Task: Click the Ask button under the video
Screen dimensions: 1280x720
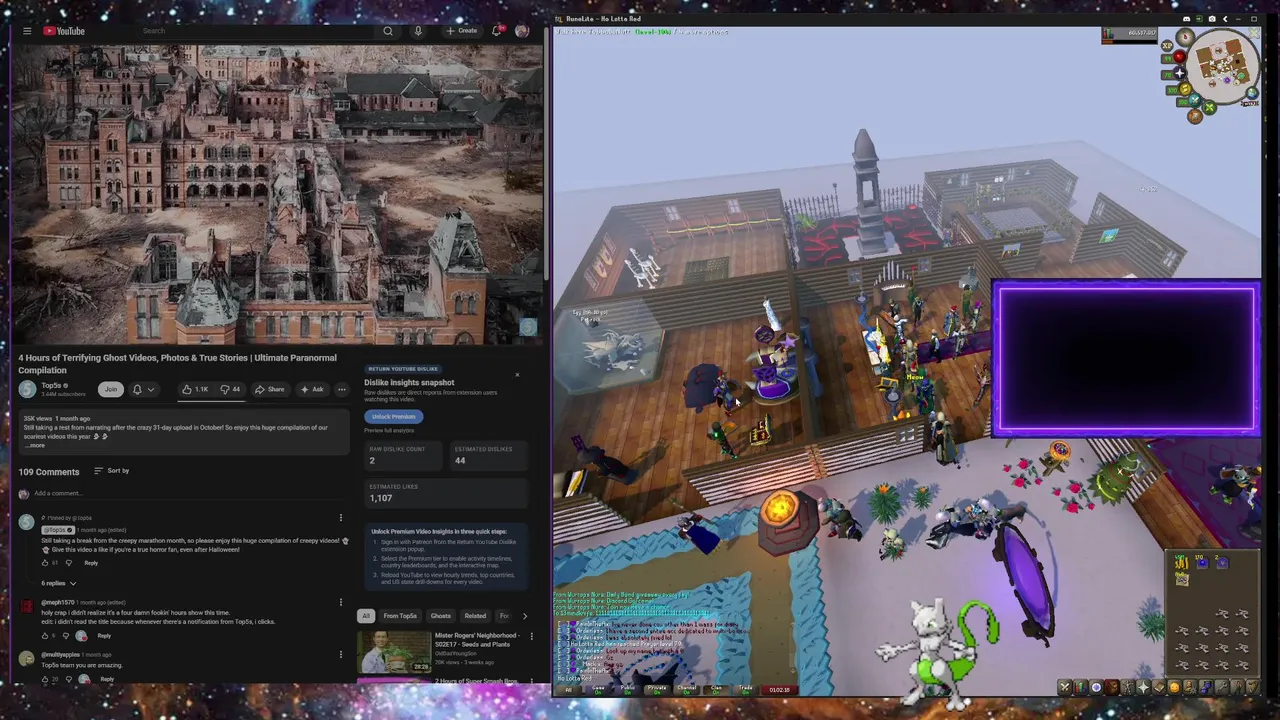Action: point(313,389)
